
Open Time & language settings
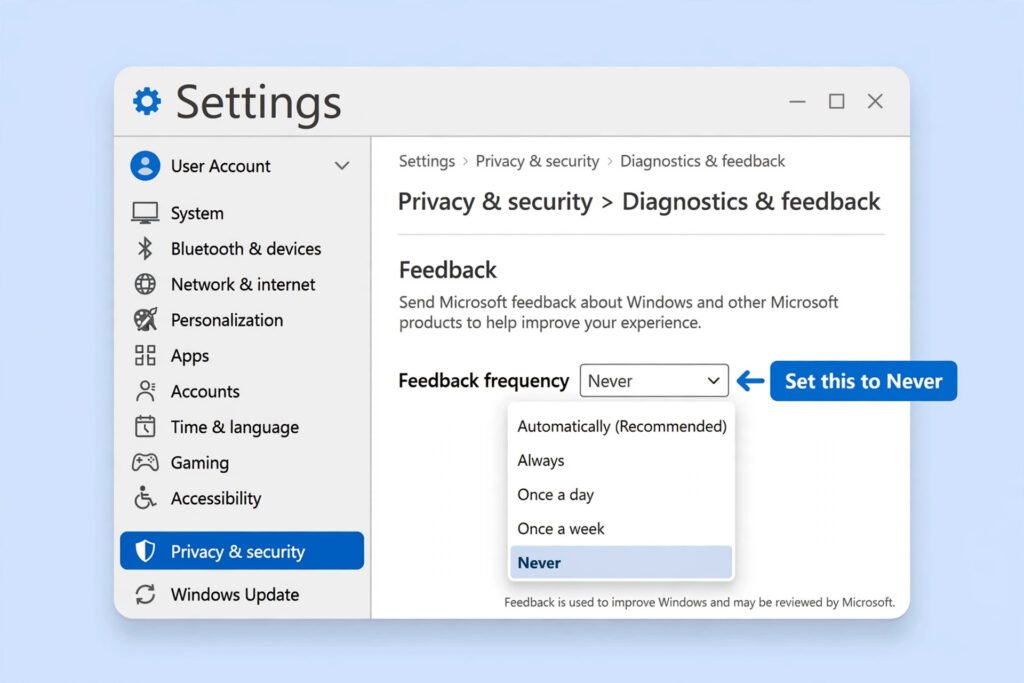234,427
